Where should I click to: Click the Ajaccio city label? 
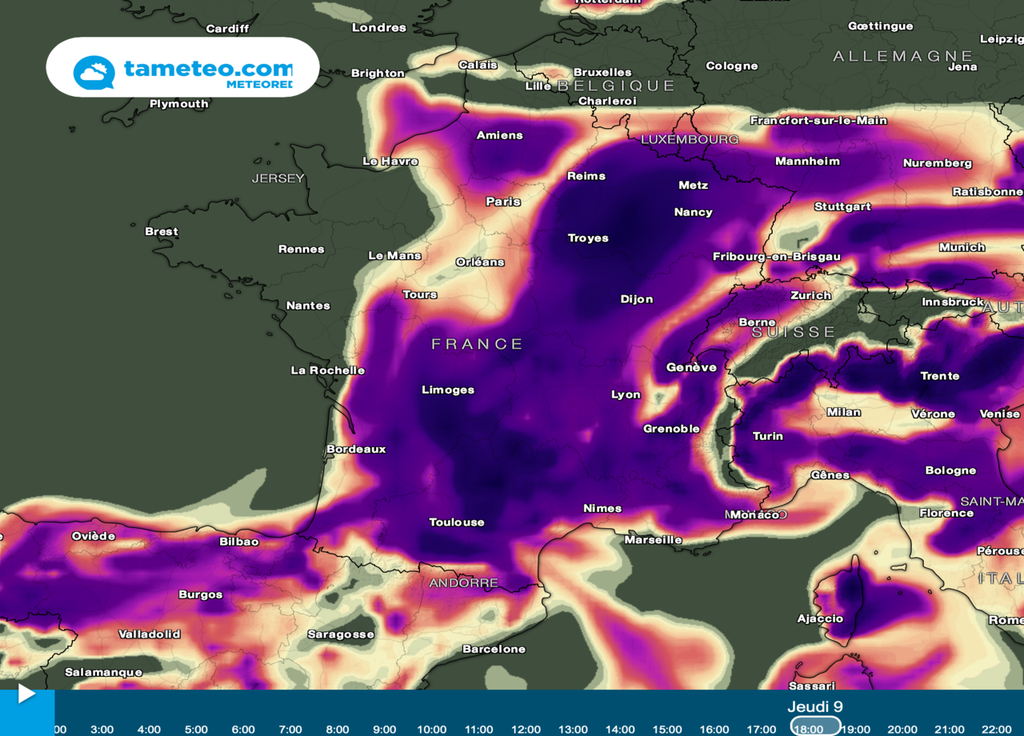pyautogui.click(x=820, y=618)
